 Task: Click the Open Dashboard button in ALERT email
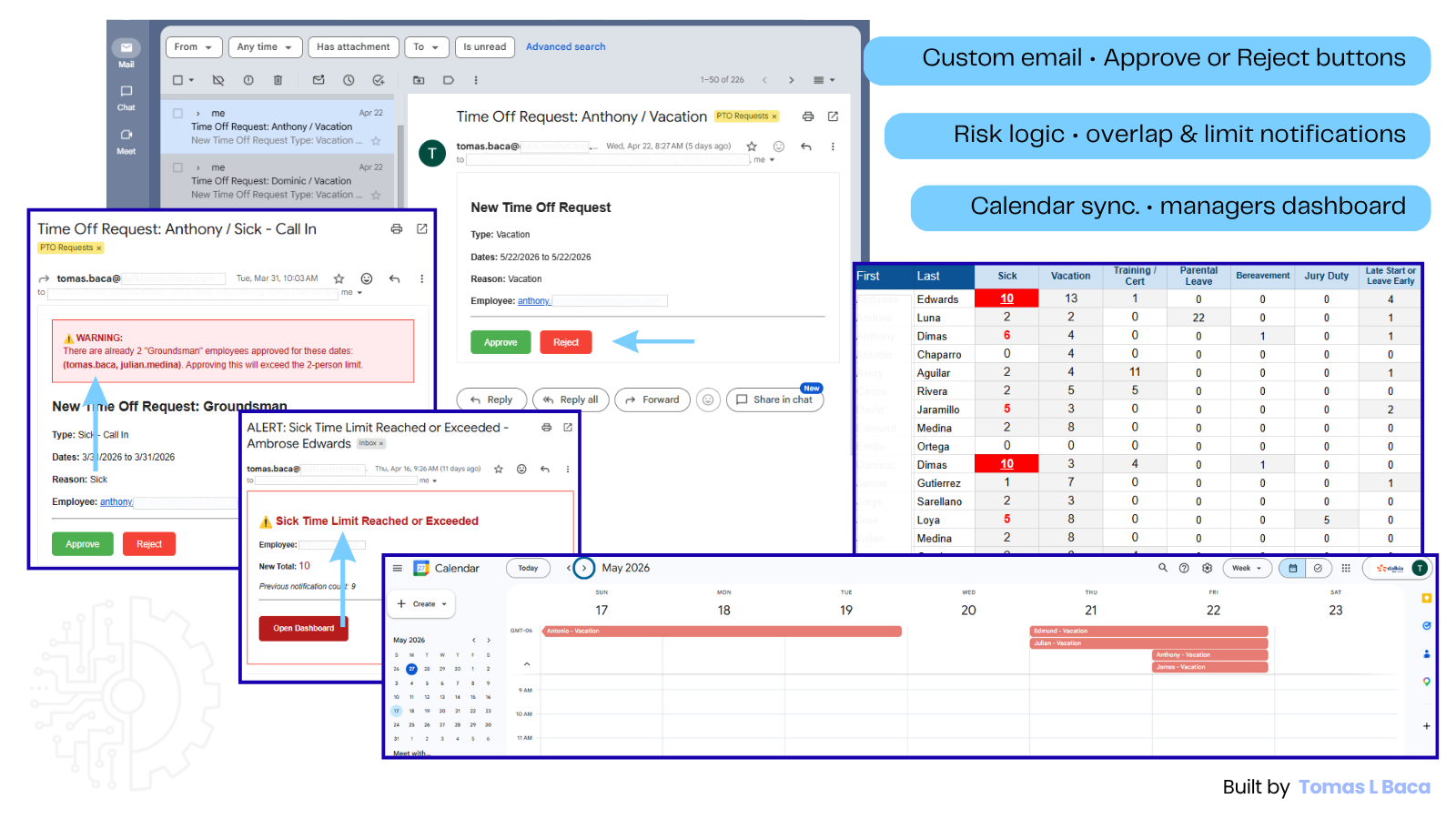pos(304,628)
